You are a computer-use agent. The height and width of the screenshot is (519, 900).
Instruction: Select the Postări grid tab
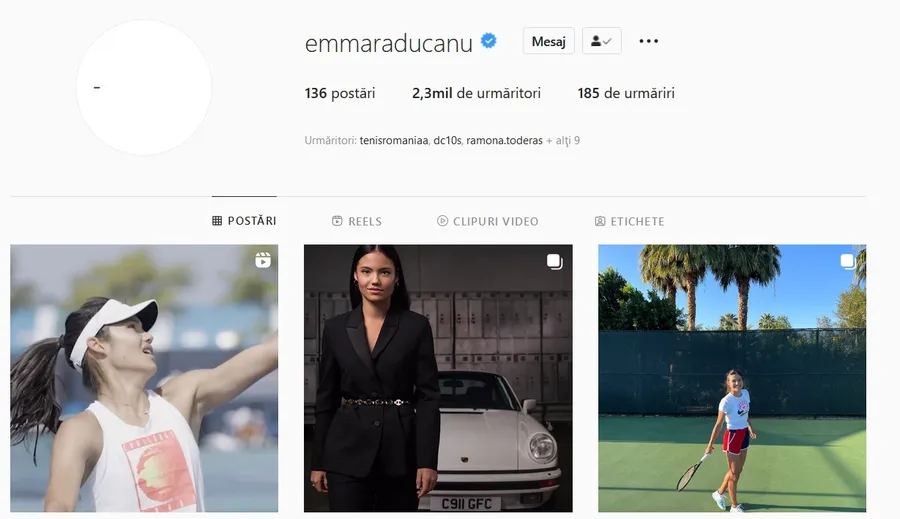pos(244,221)
